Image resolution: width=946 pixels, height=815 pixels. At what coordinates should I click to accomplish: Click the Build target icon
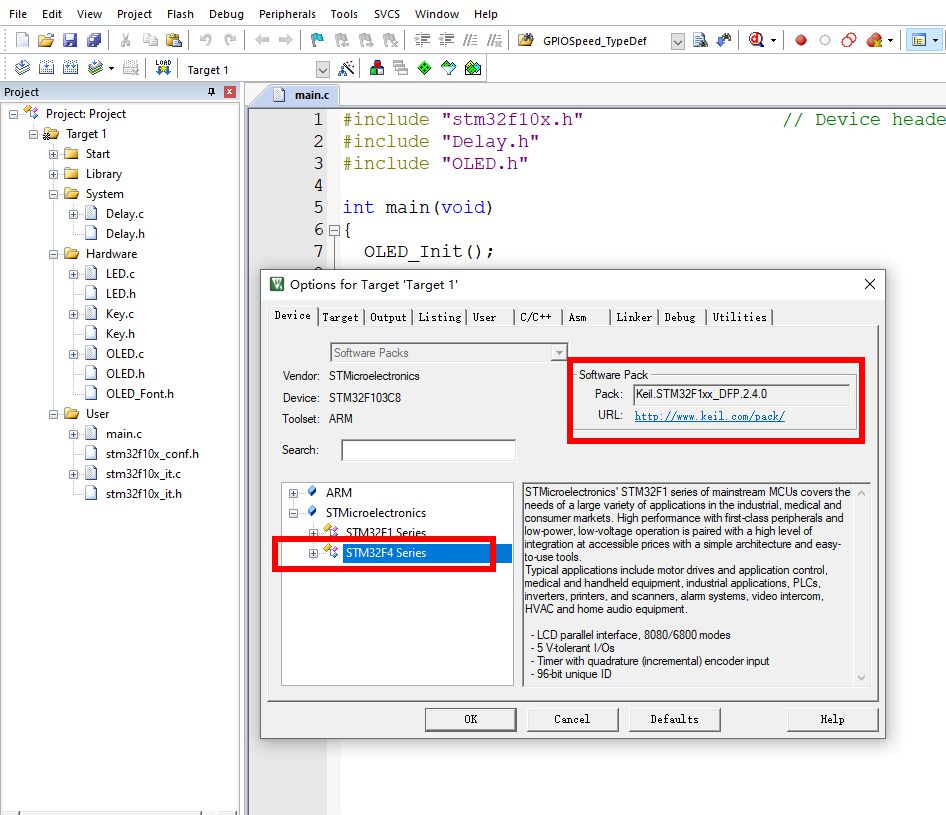pyautogui.click(x=46, y=68)
